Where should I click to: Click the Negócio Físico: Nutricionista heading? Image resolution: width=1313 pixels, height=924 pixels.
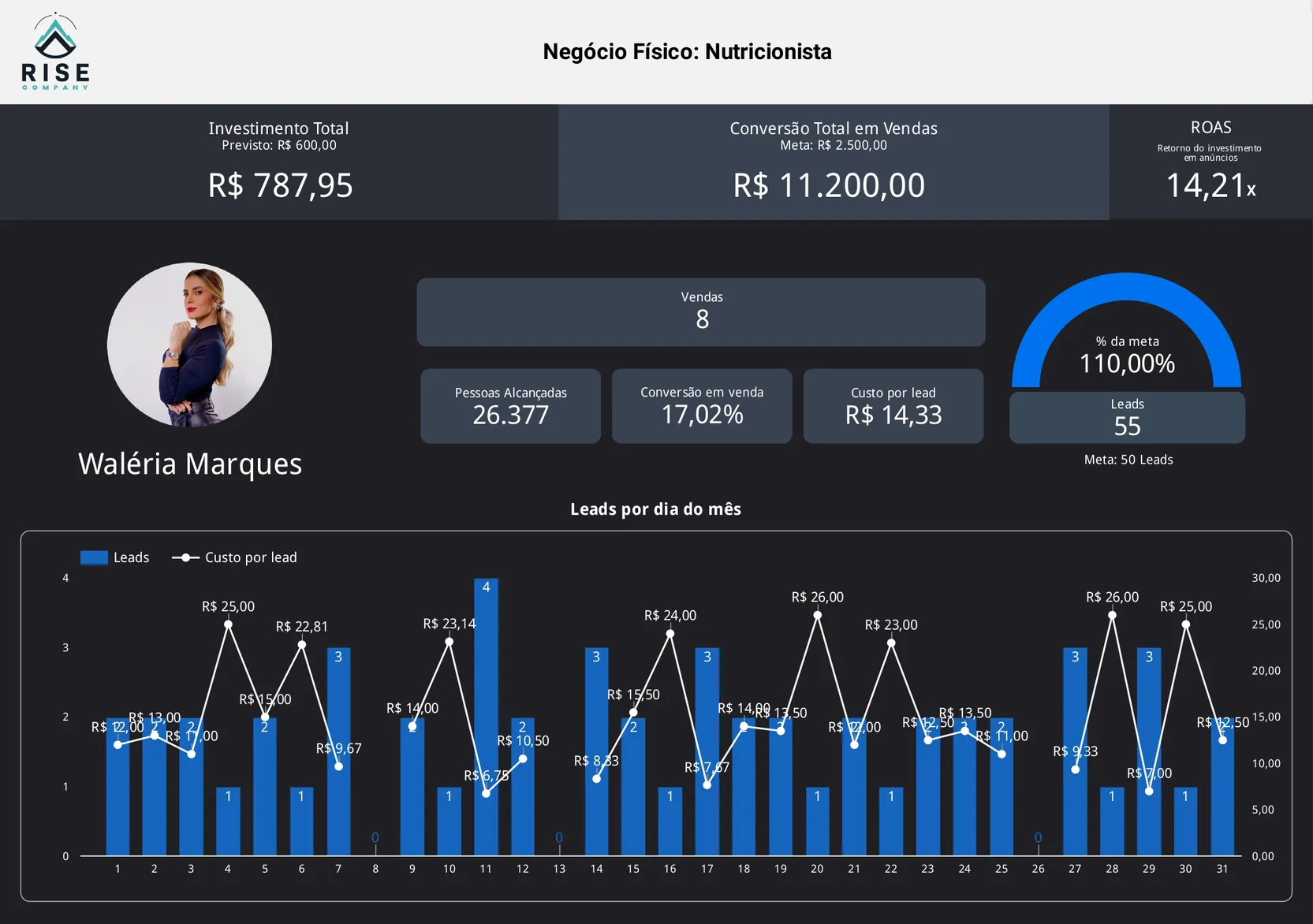click(687, 52)
